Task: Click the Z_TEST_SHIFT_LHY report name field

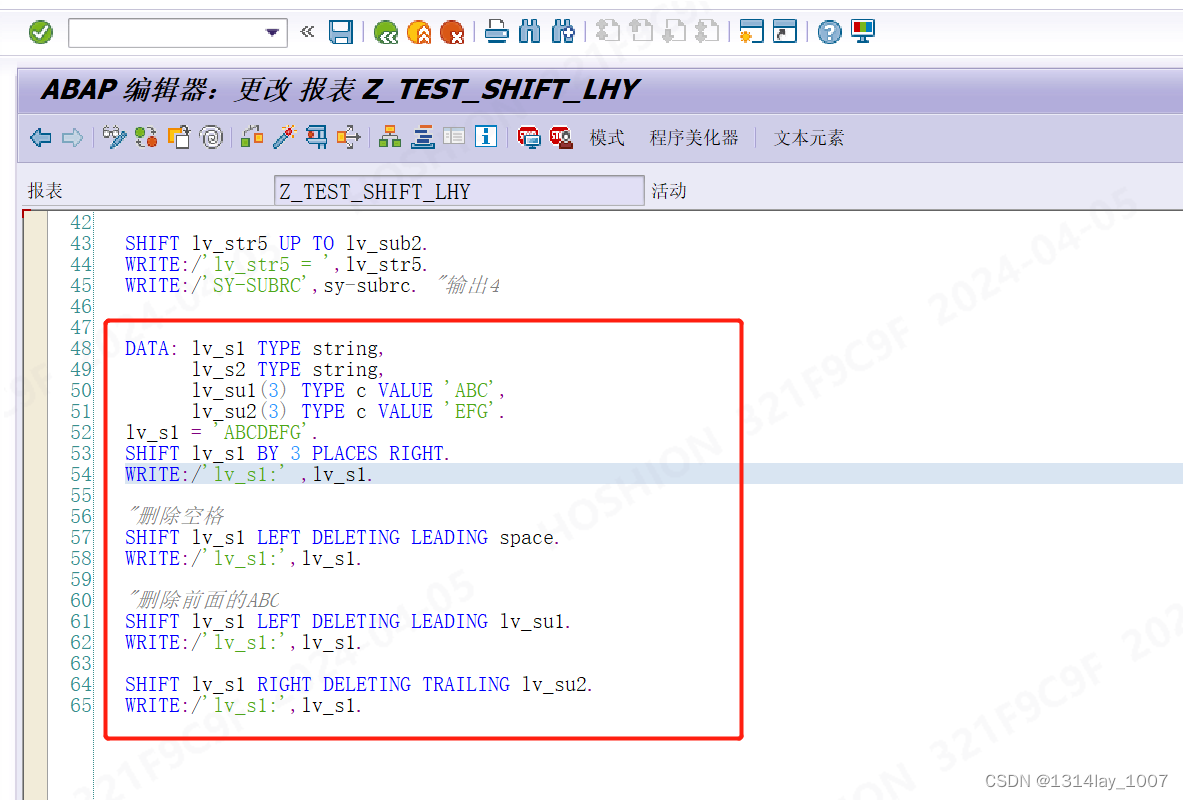Action: (x=459, y=190)
